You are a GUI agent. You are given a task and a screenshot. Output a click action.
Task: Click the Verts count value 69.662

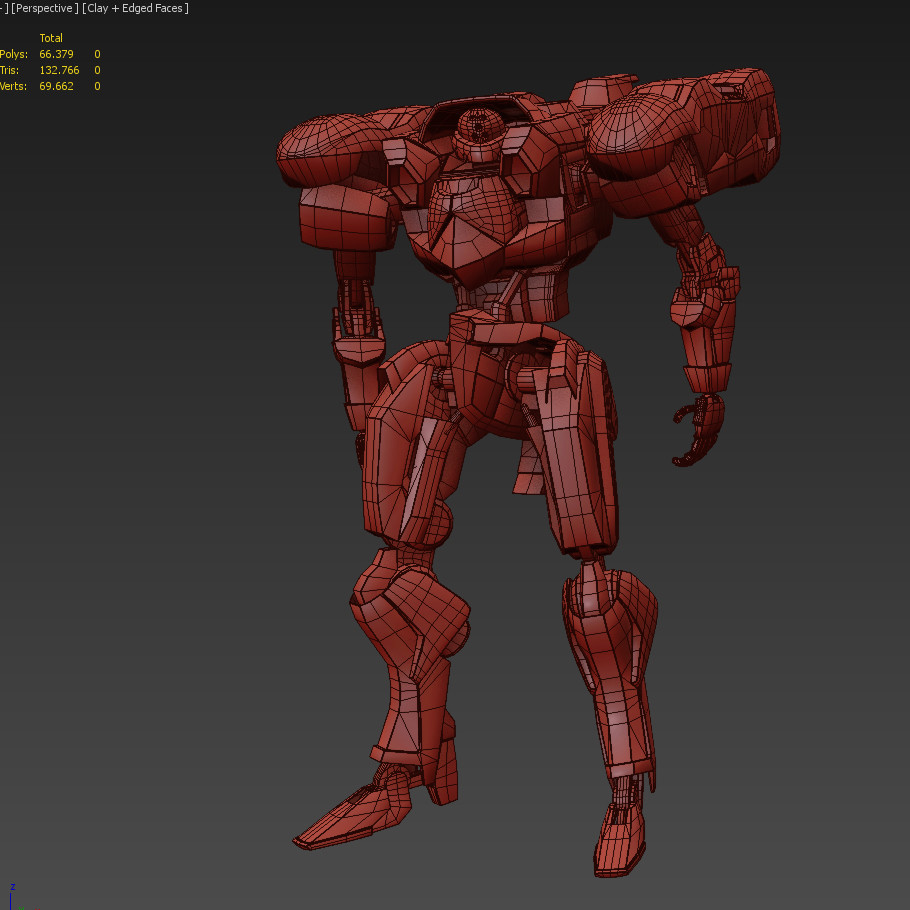[56, 86]
